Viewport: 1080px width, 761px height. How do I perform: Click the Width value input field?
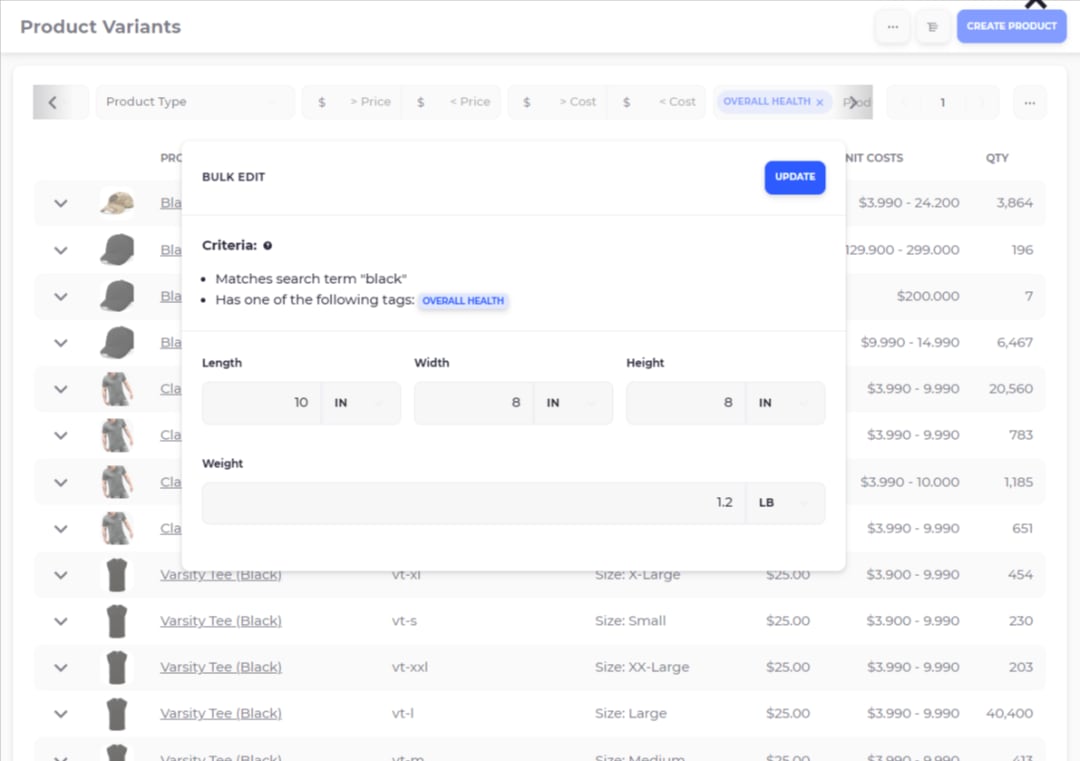(x=474, y=403)
